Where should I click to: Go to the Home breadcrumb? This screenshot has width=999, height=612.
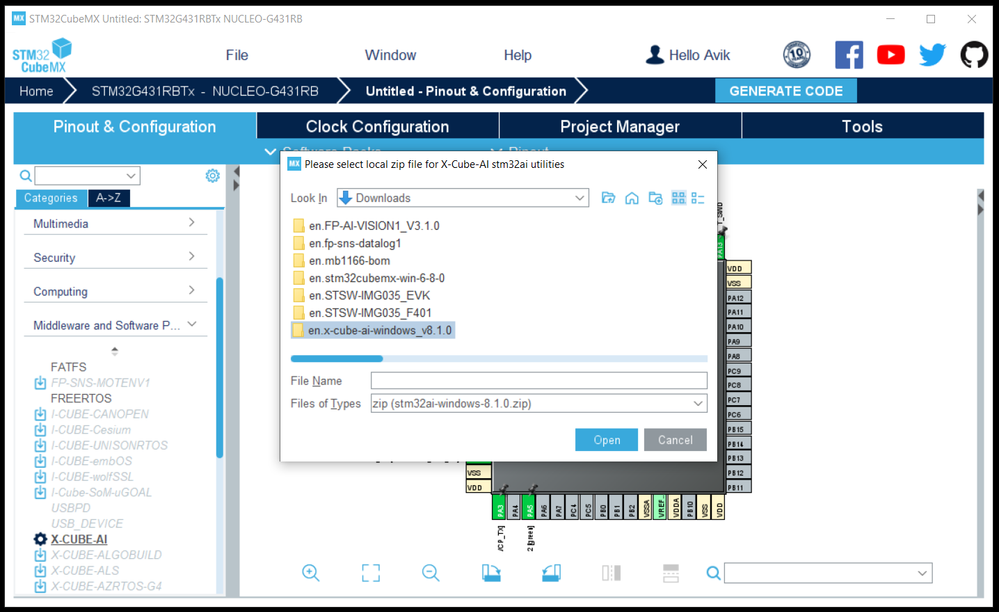pyautogui.click(x=36, y=91)
